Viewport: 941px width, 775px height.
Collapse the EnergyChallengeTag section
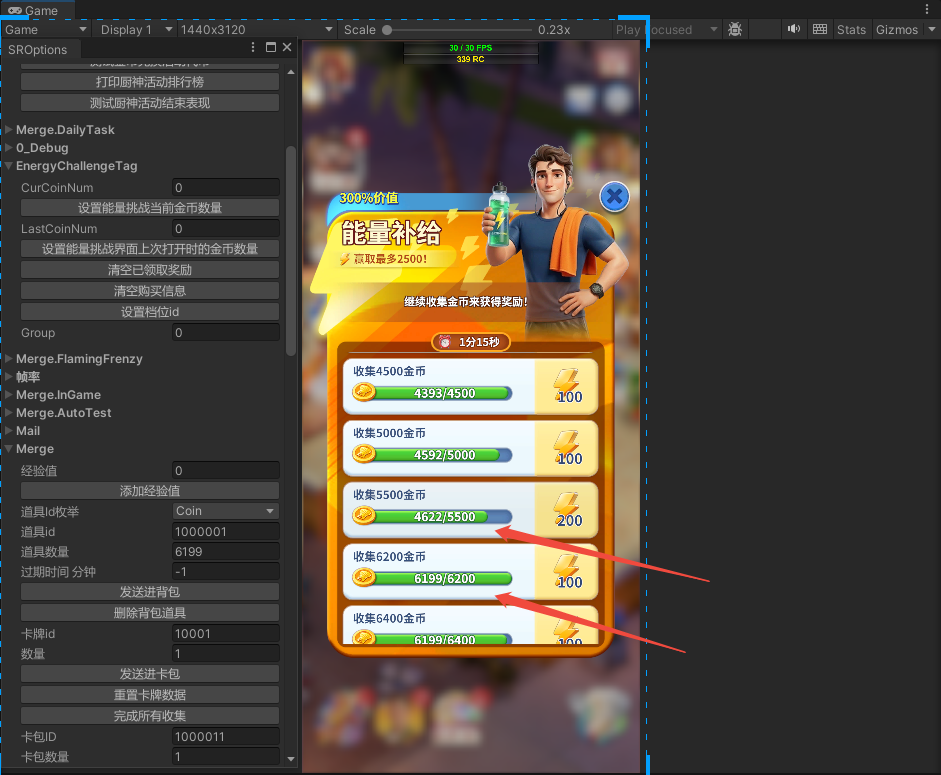pyautogui.click(x=9, y=166)
